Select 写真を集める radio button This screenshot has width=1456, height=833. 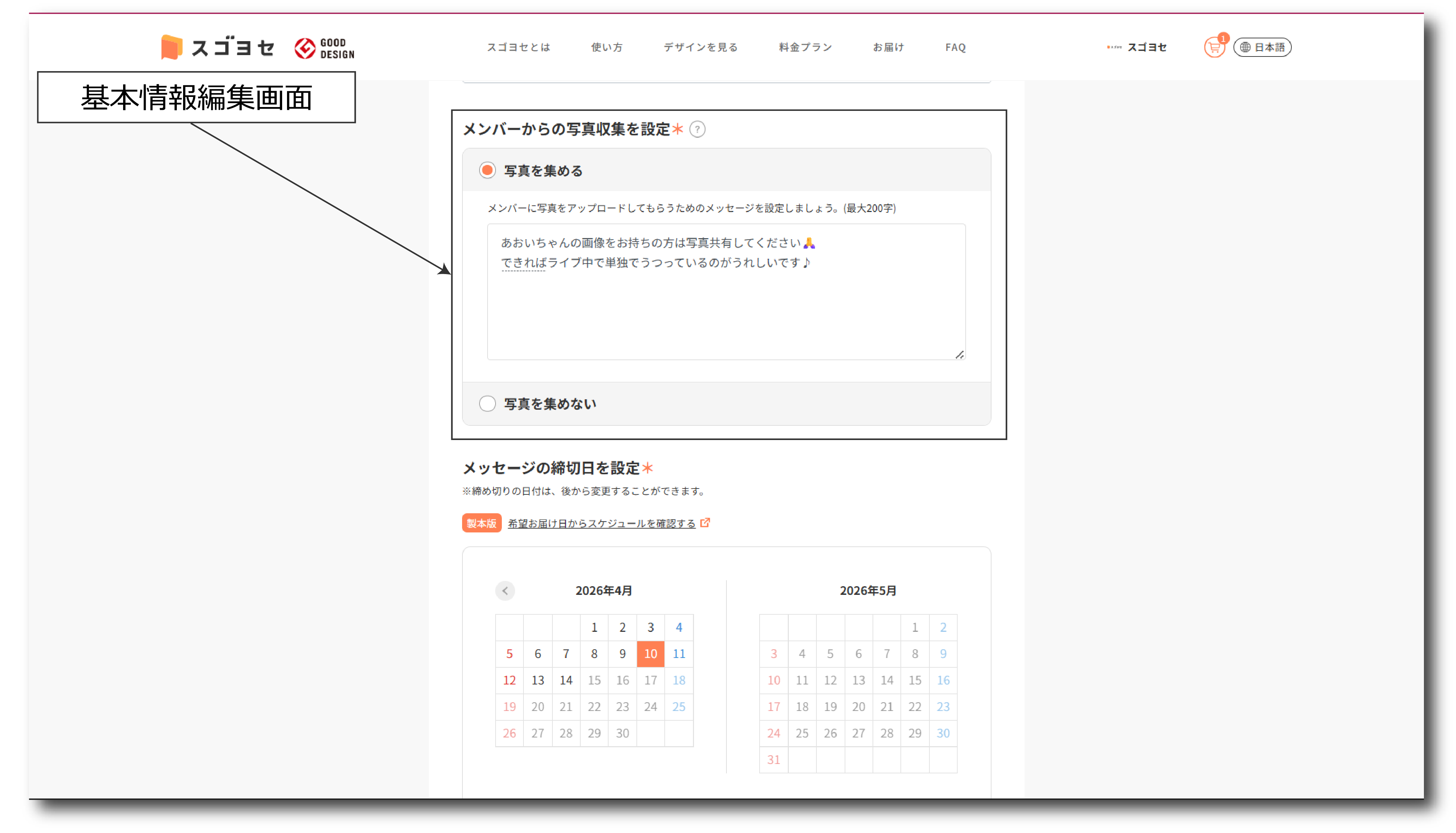(x=488, y=171)
